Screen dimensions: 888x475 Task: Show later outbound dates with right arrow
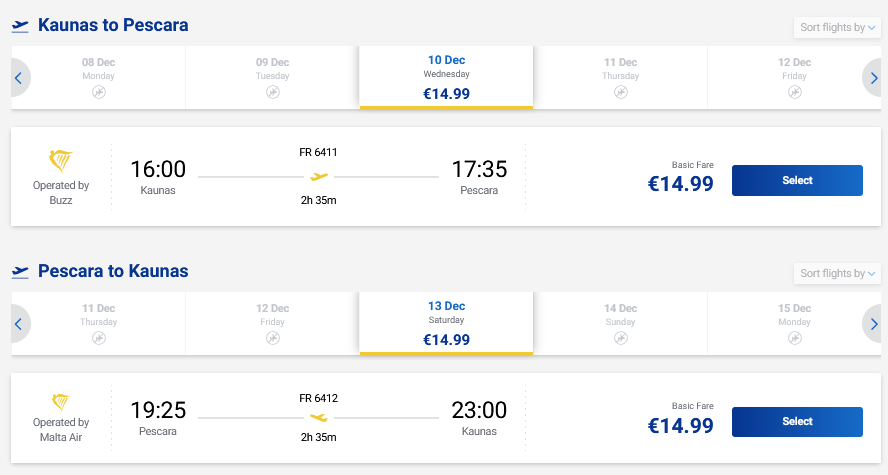(x=873, y=78)
